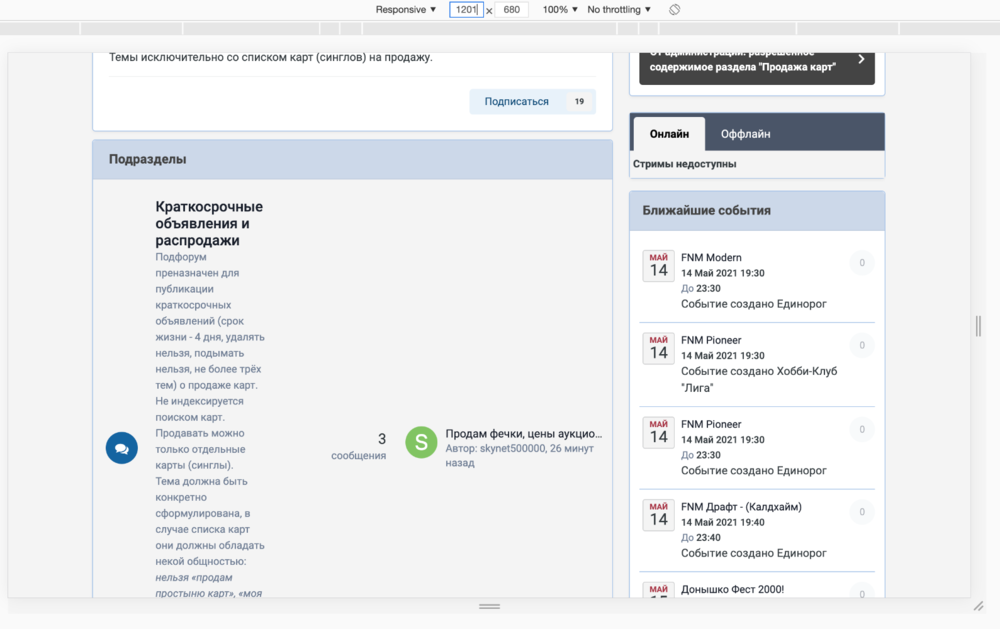This screenshot has height=629, width=1000.
Task: Click the FNM Драфт calendar date icon
Action: (658, 514)
